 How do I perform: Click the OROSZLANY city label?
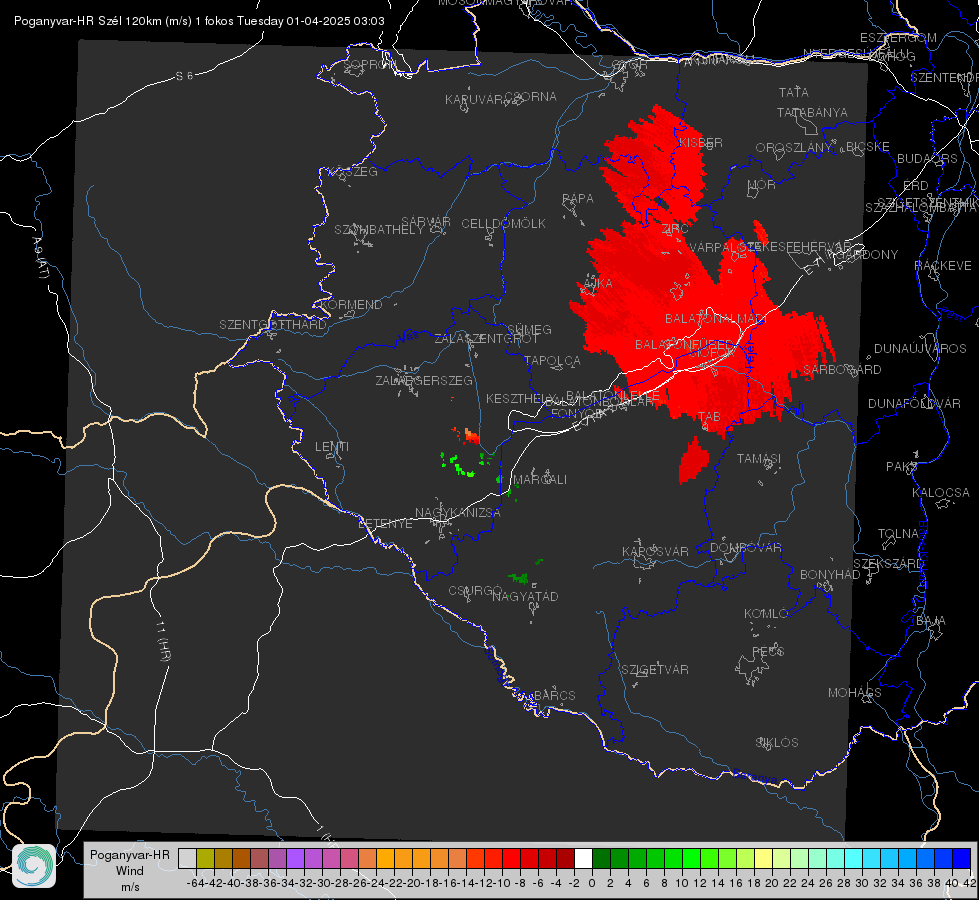coord(794,148)
